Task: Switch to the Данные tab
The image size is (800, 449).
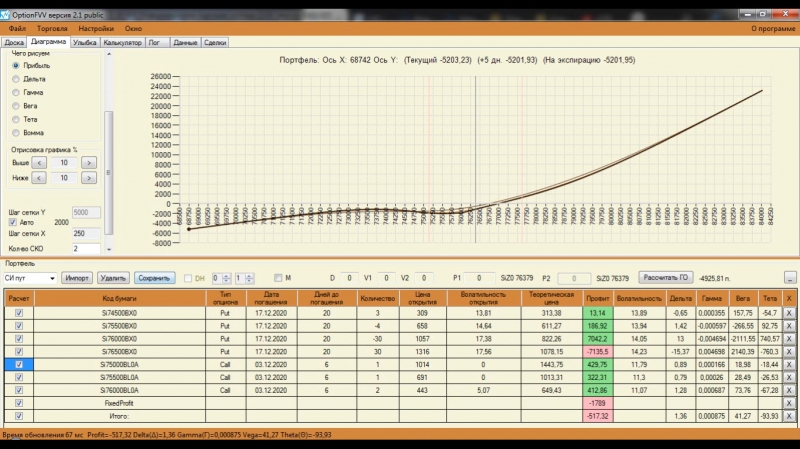Action: 185,43
